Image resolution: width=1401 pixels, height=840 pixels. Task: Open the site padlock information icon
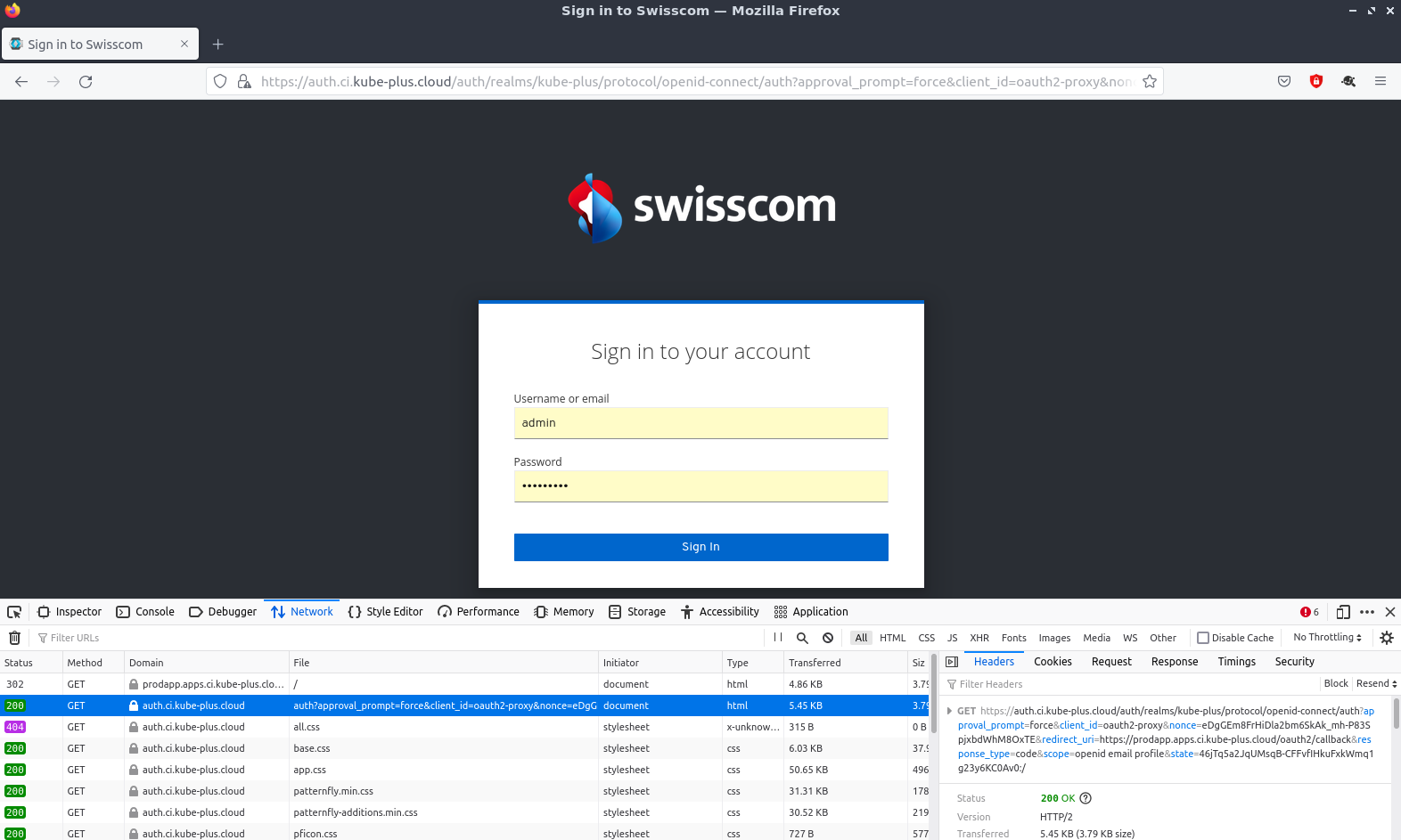tap(244, 82)
